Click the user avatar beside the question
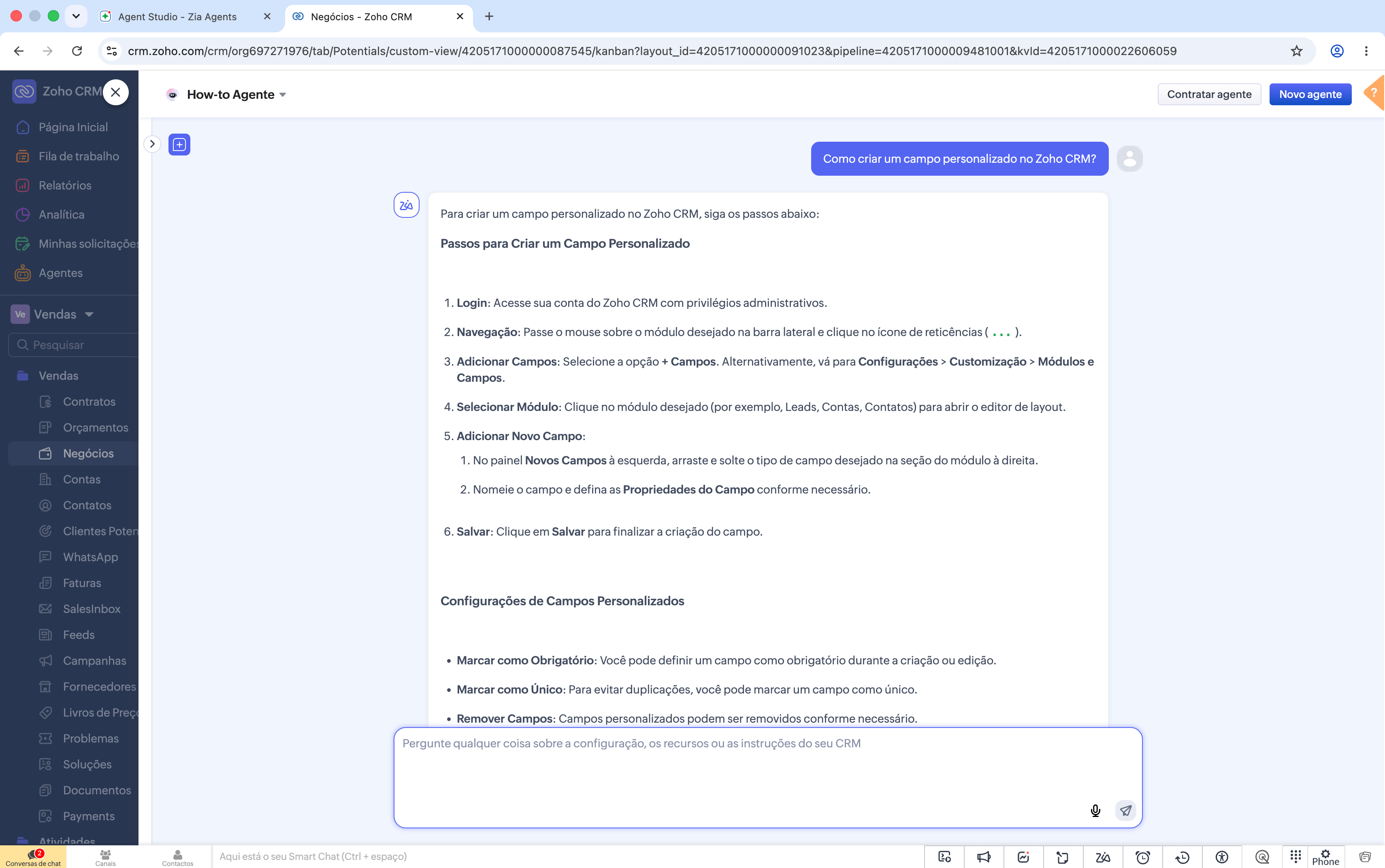The width and height of the screenshot is (1385, 868). click(x=1129, y=159)
